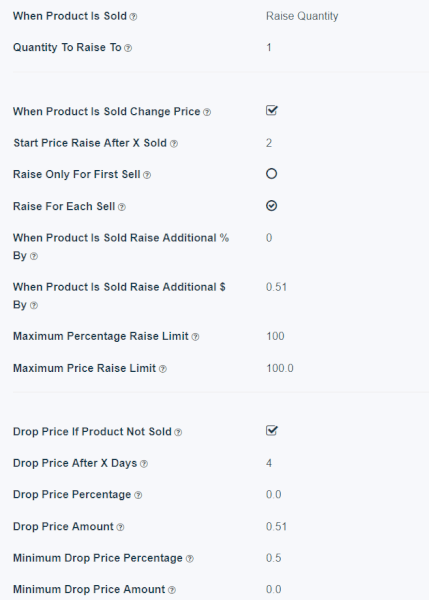Open help for Drop Price Amount

[x=120, y=527]
